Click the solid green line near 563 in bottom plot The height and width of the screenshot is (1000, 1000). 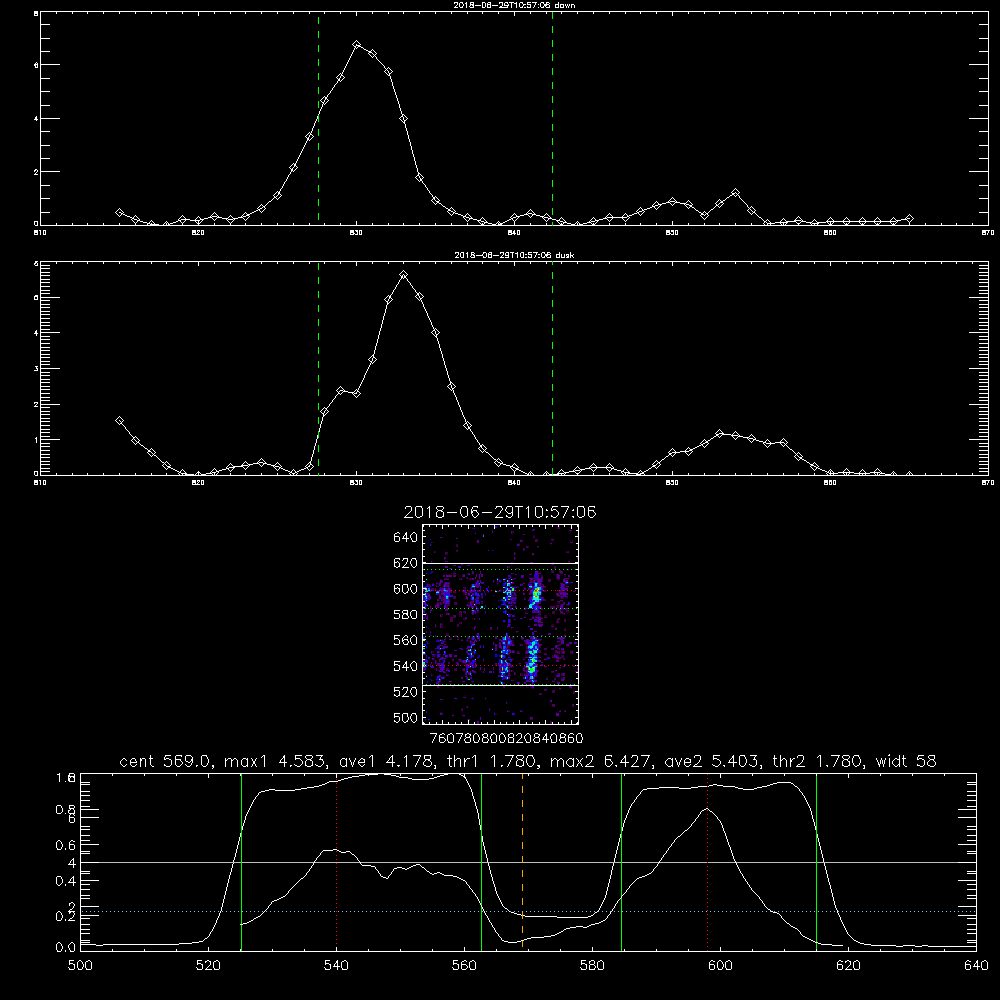[x=482, y=861]
